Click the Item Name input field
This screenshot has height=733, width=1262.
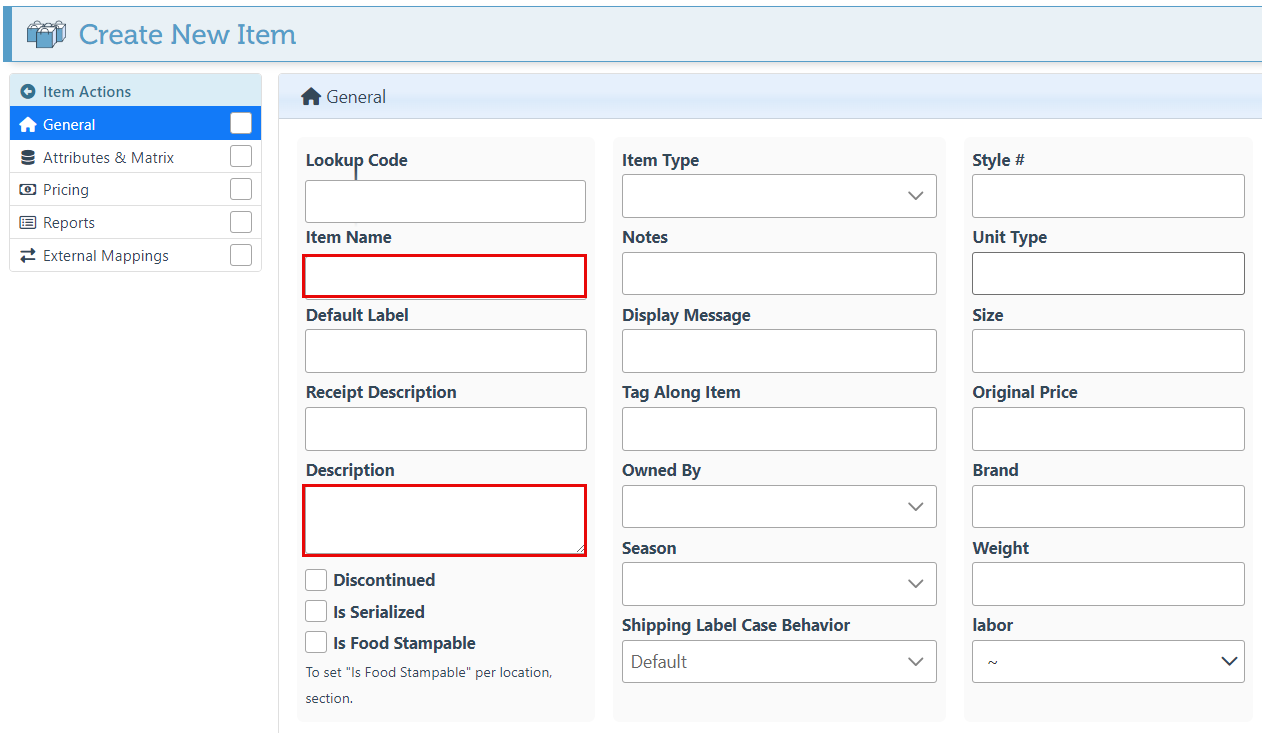click(x=445, y=276)
